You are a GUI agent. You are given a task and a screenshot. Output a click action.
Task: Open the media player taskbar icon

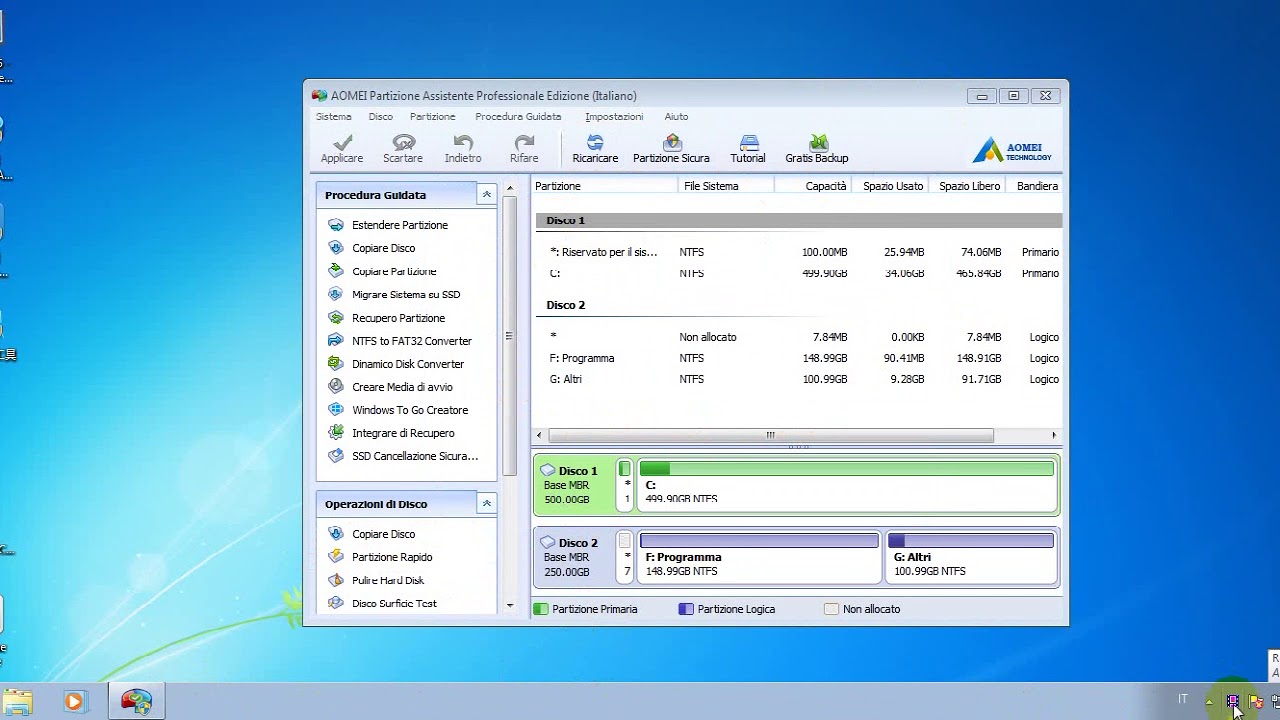pos(74,701)
